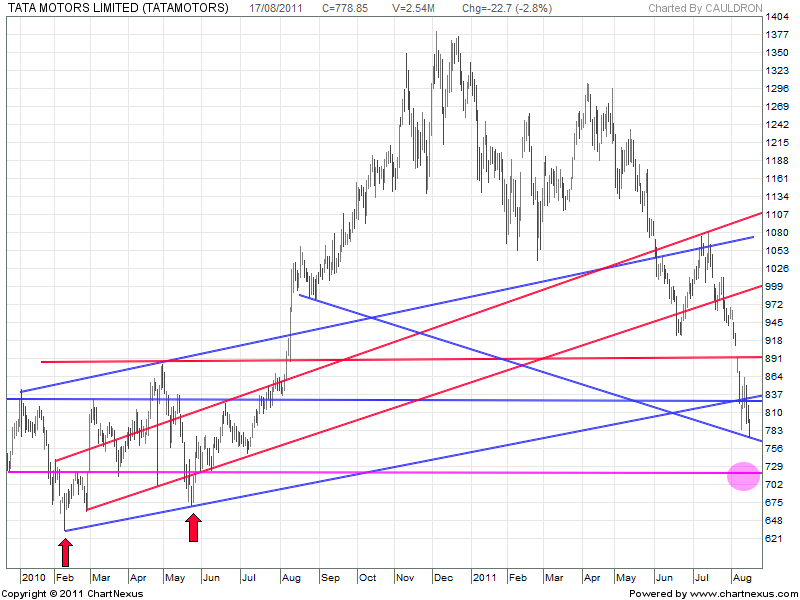Click the Dec month label on axis
Screen dimensions: 800x600
(x=441, y=577)
